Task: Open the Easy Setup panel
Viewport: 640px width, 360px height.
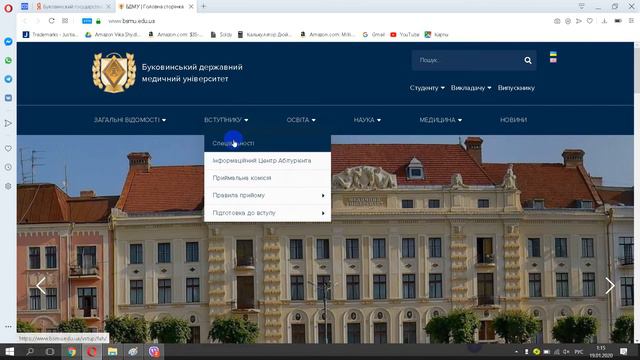Action: tap(631, 21)
